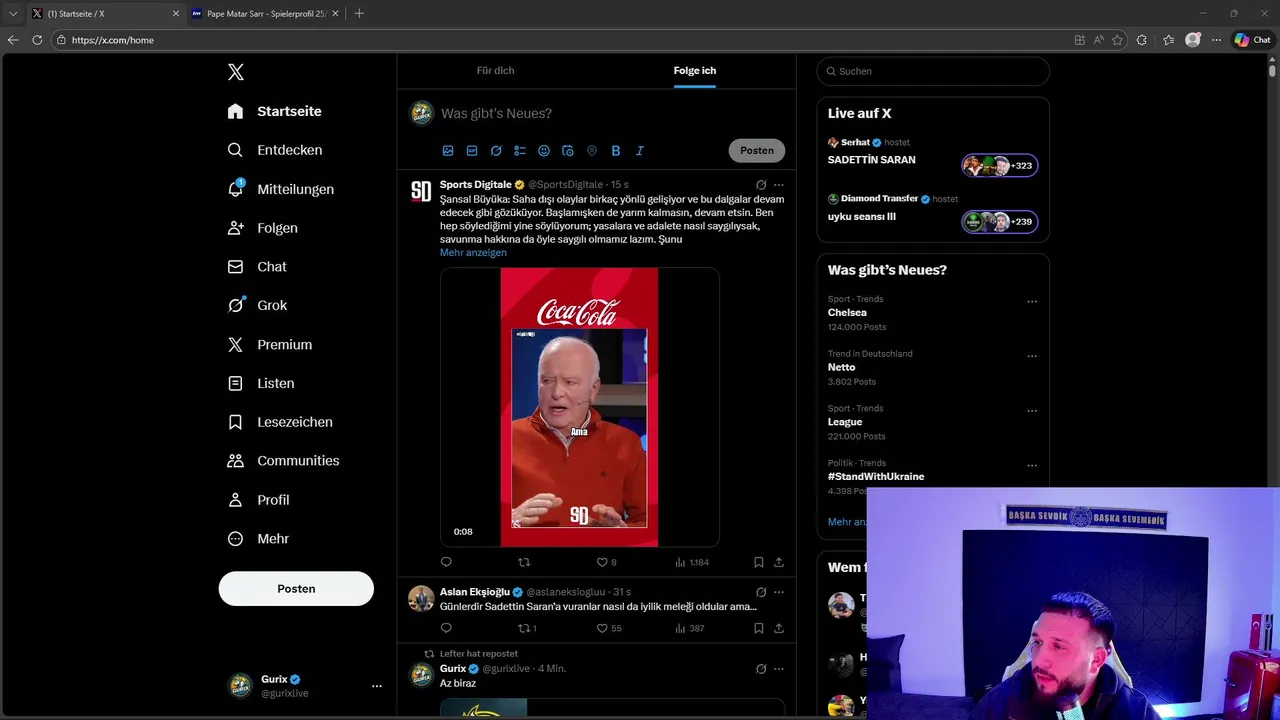
Task: Open the browser settings three-dot menu
Action: tap(1217, 40)
